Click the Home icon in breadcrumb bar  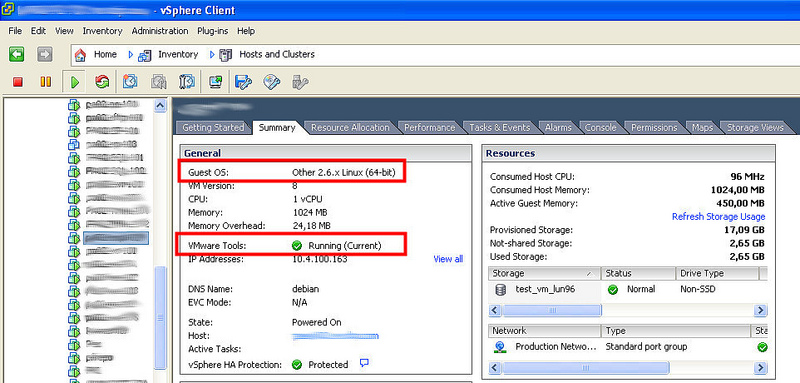pos(80,55)
